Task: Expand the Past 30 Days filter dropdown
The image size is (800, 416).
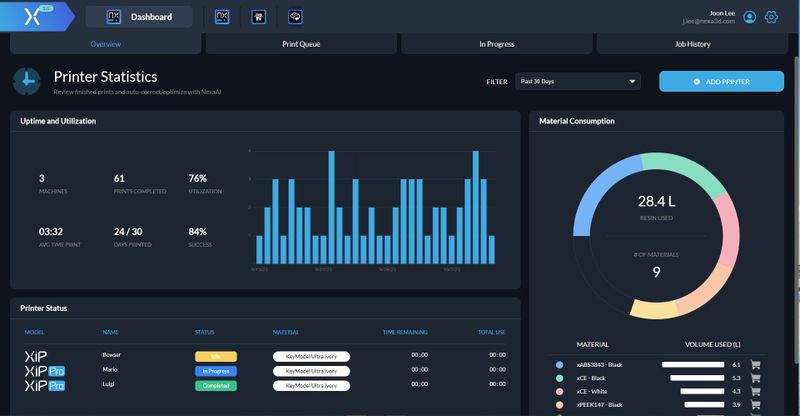Action: pyautogui.click(x=578, y=81)
